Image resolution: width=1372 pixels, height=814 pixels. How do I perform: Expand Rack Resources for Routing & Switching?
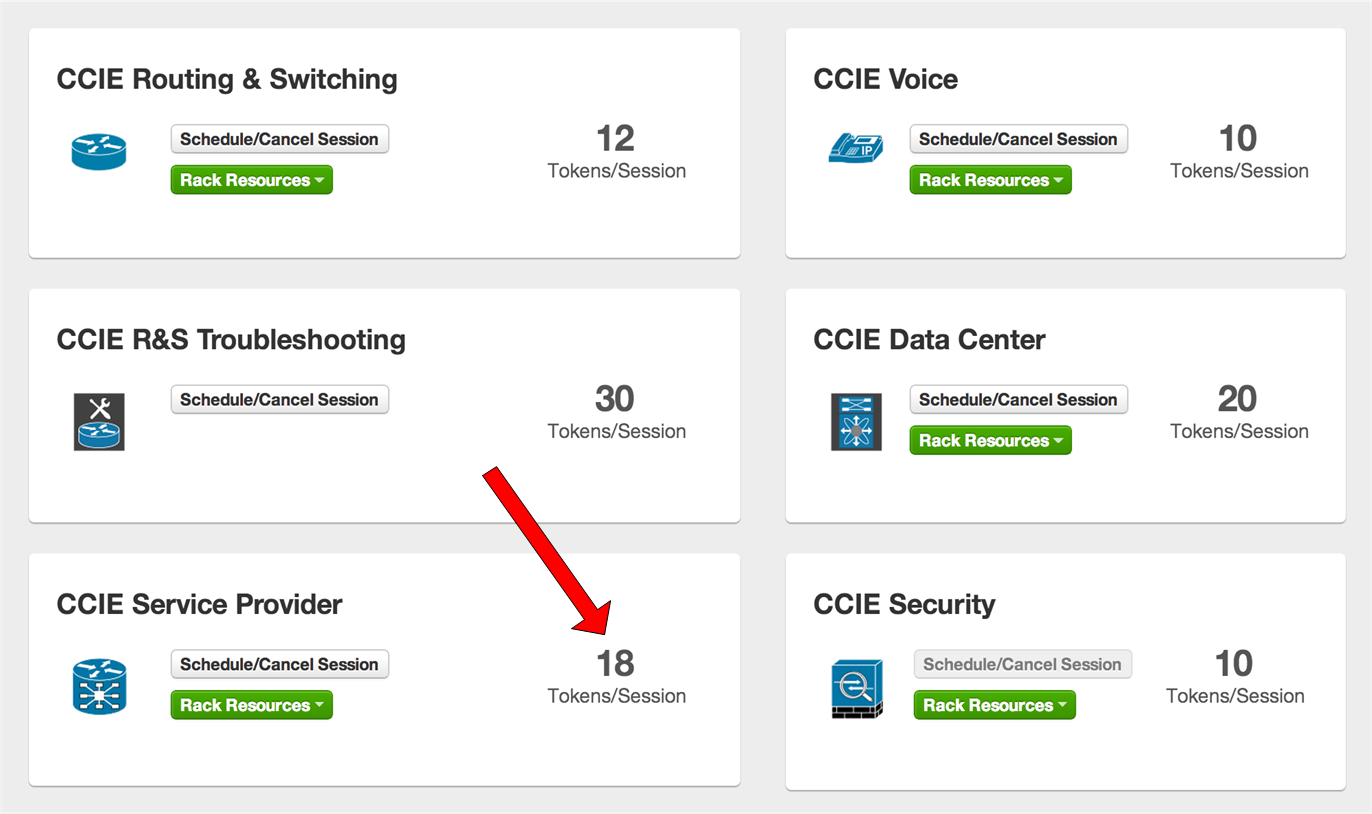251,180
